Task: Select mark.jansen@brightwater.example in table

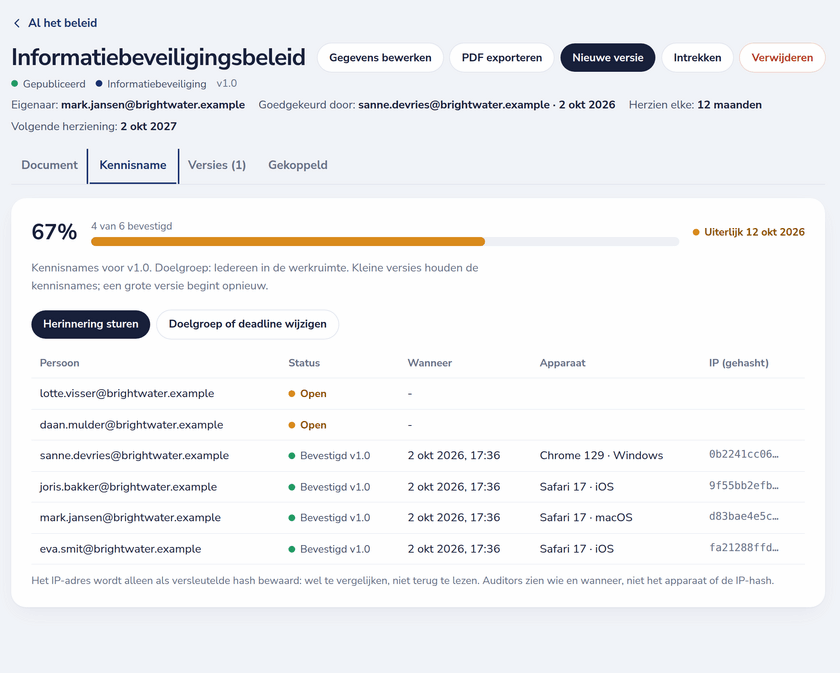Action: tap(130, 518)
